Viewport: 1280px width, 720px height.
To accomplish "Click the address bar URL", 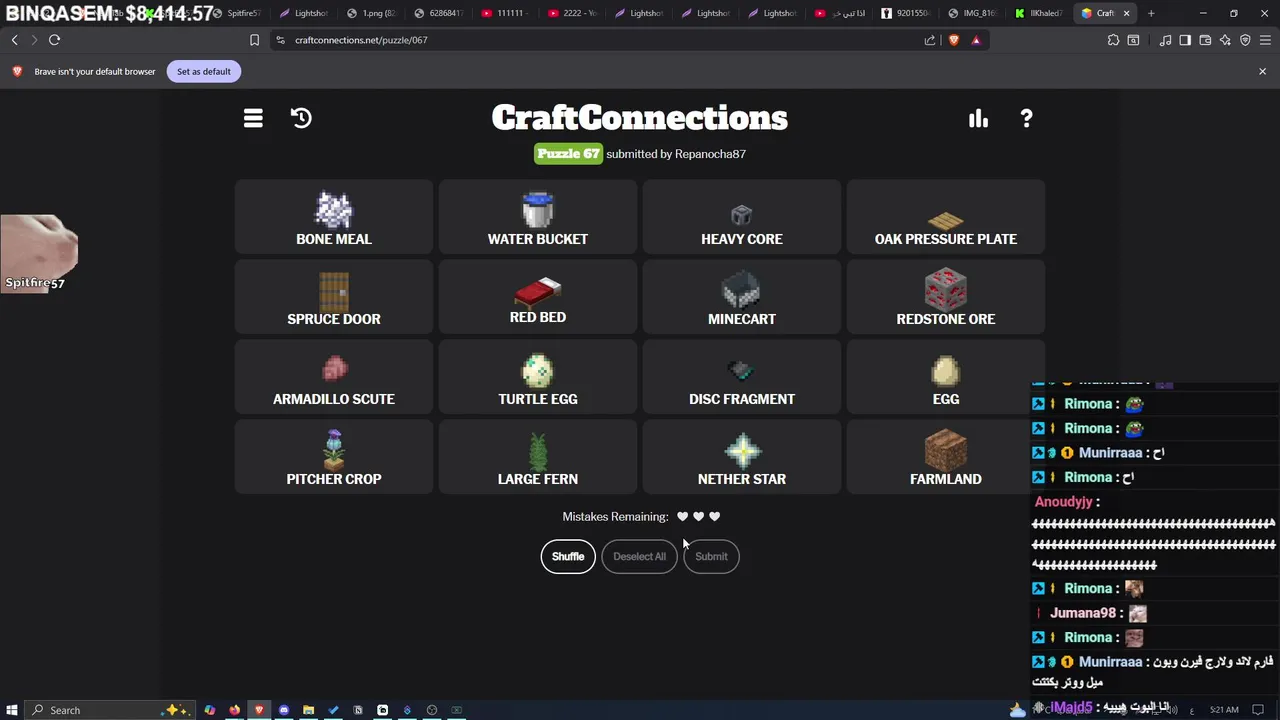I will pos(361,40).
